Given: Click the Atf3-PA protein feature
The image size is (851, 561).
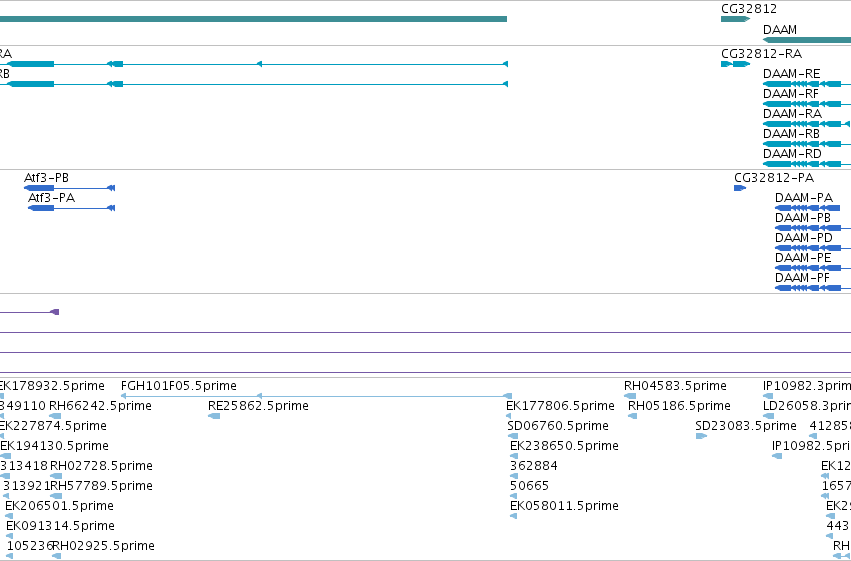Looking at the screenshot, I should pos(72,208).
